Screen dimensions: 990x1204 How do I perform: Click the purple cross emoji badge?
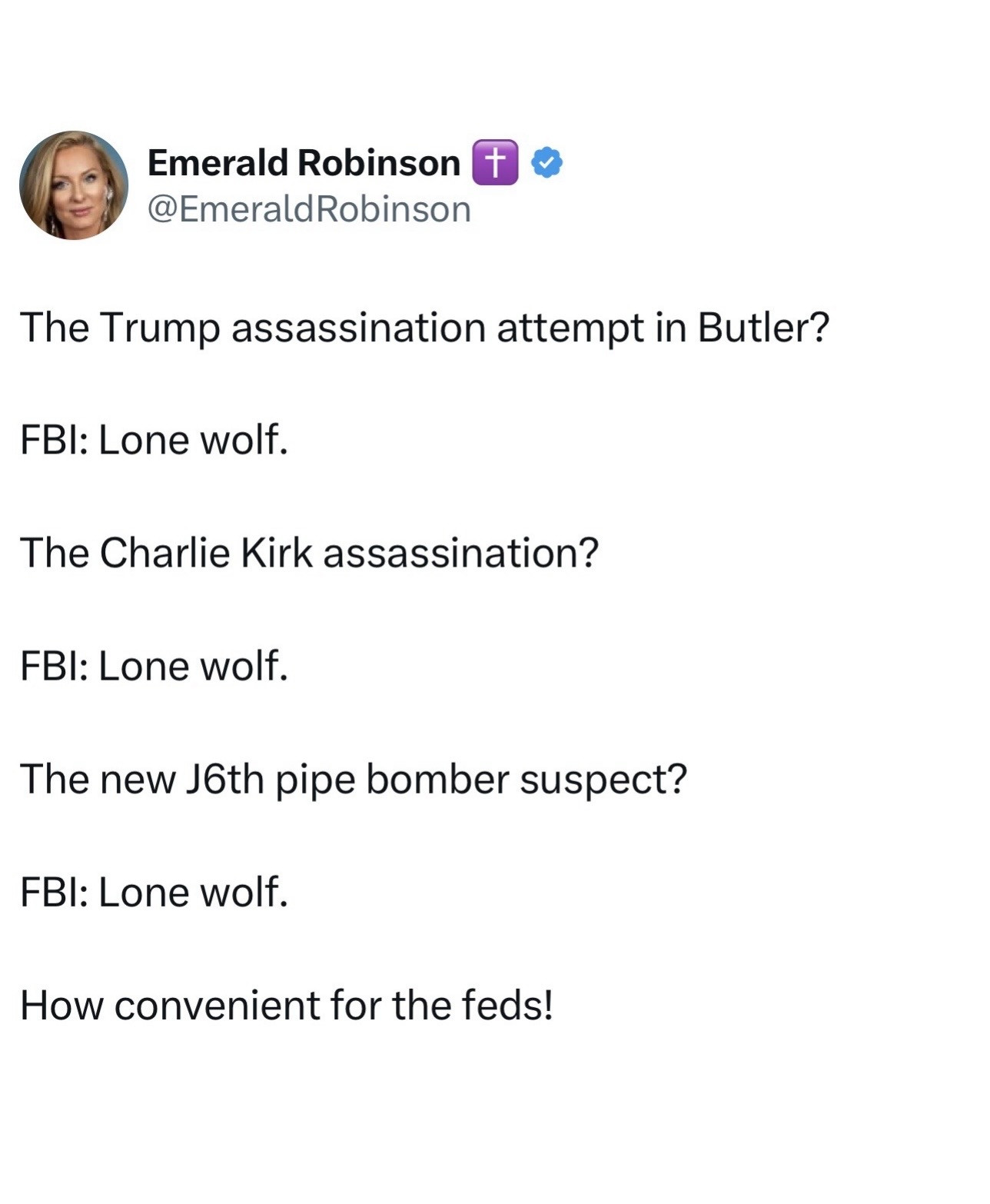point(495,162)
